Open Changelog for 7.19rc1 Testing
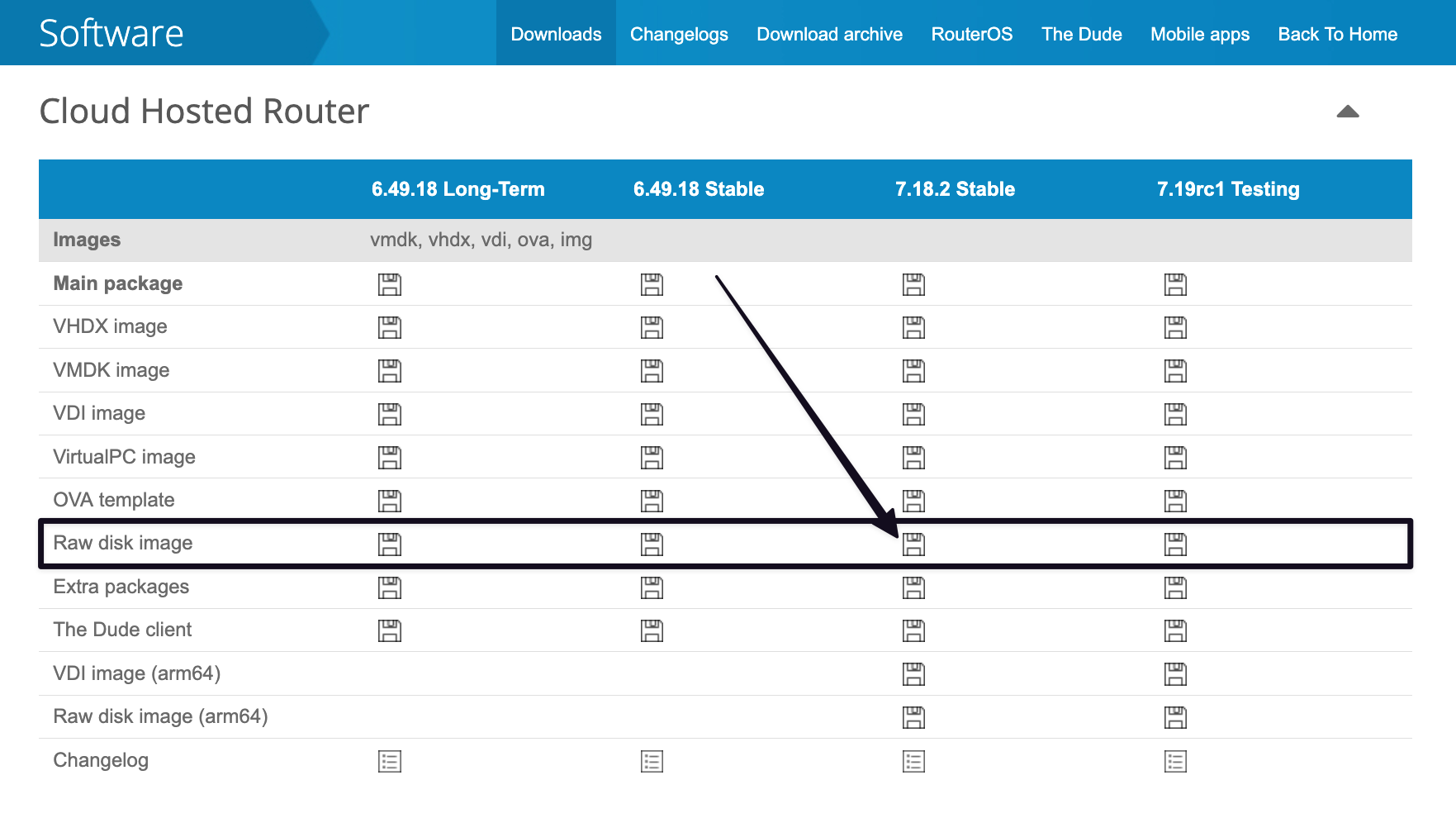The image size is (1456, 818). point(1175,761)
